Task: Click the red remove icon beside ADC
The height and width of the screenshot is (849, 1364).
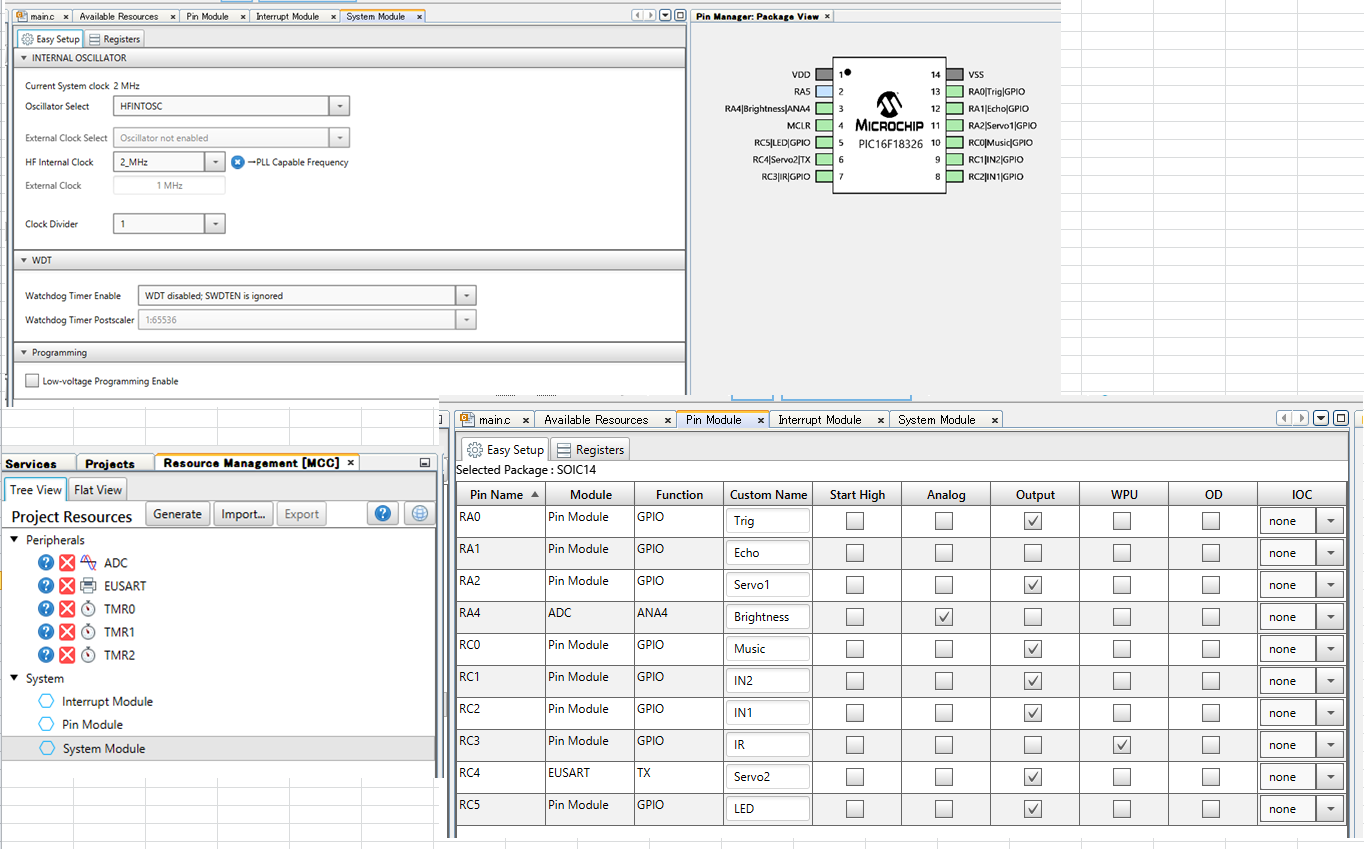Action: pos(67,563)
